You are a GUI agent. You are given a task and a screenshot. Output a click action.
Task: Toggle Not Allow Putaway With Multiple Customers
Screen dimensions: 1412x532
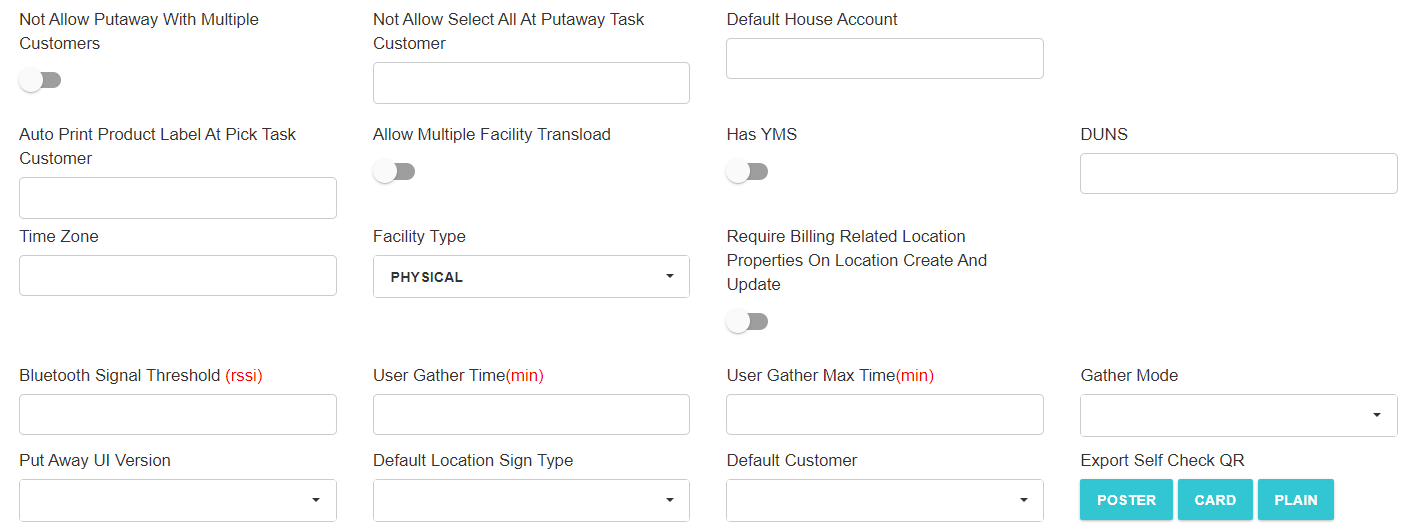(x=40, y=81)
